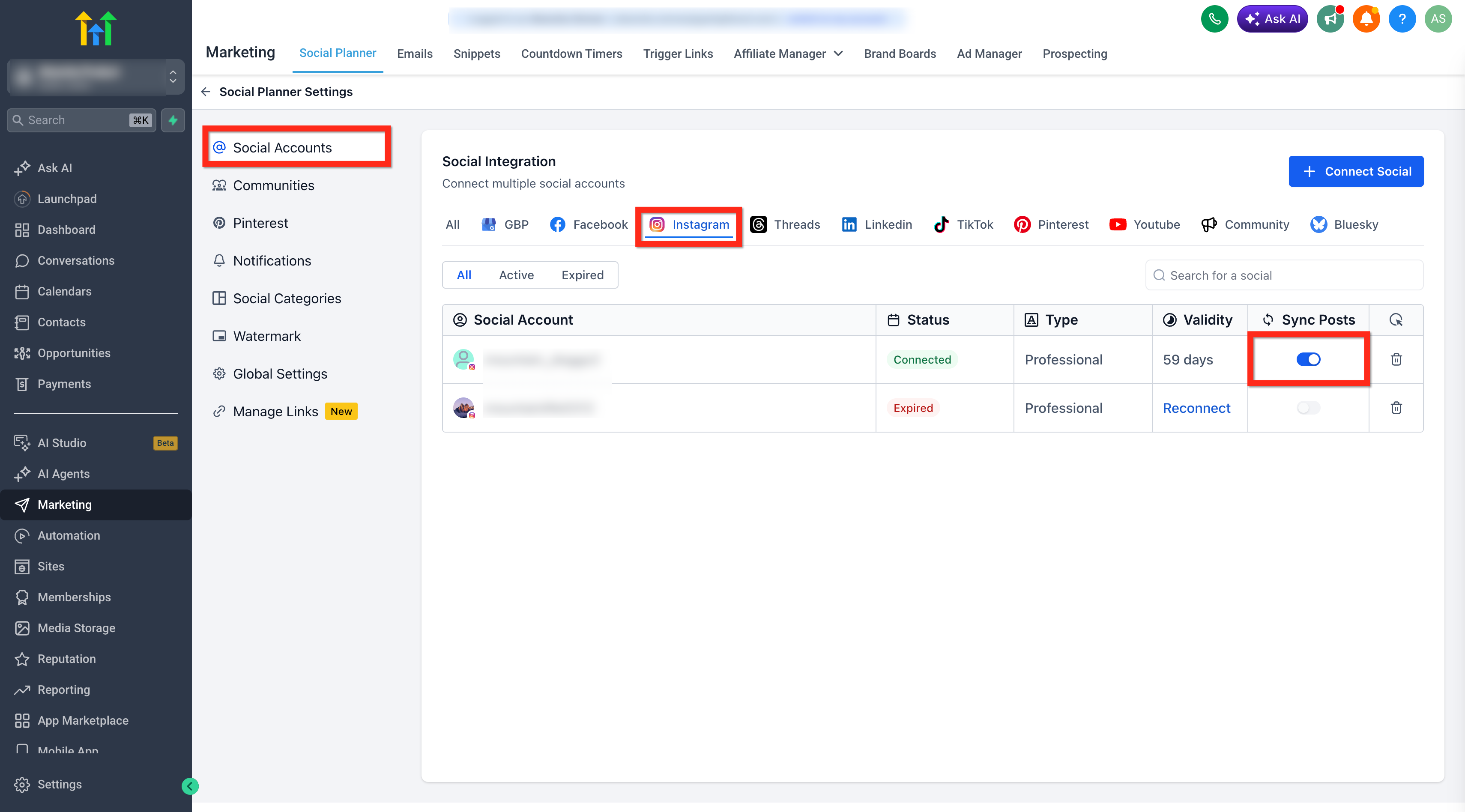Open the sub-account switcher dropdown

(96, 77)
